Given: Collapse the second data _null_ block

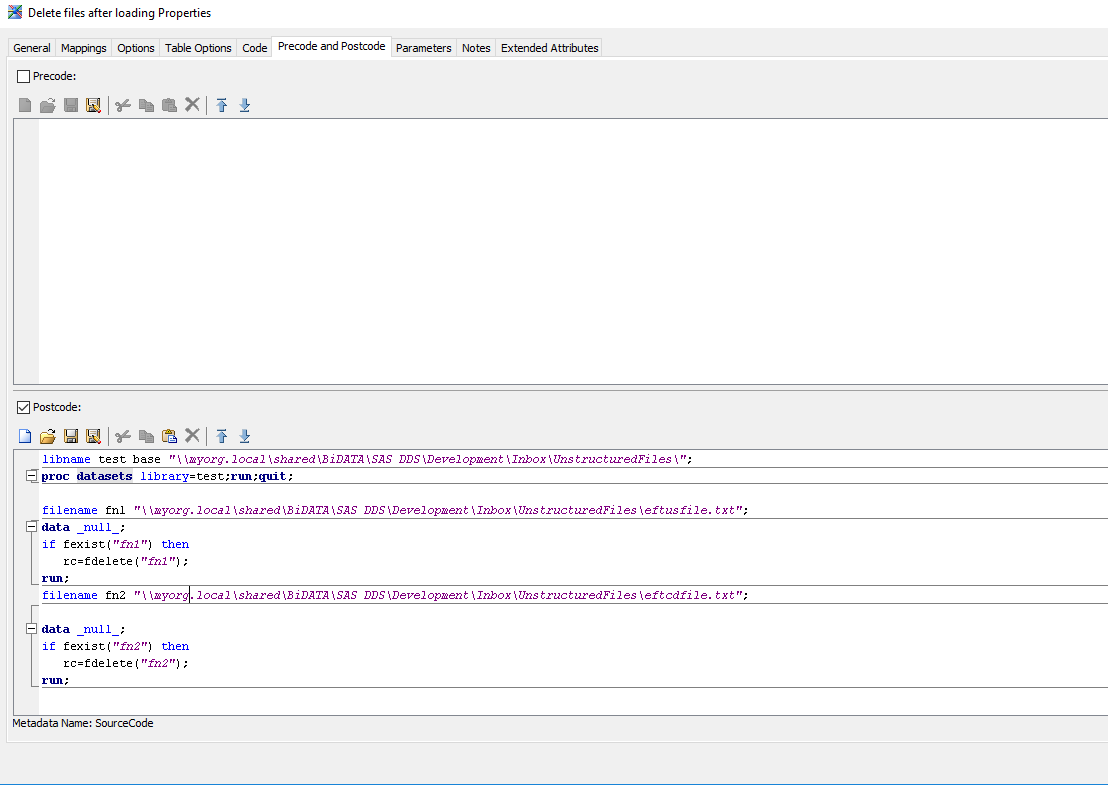Looking at the screenshot, I should click(x=31, y=630).
